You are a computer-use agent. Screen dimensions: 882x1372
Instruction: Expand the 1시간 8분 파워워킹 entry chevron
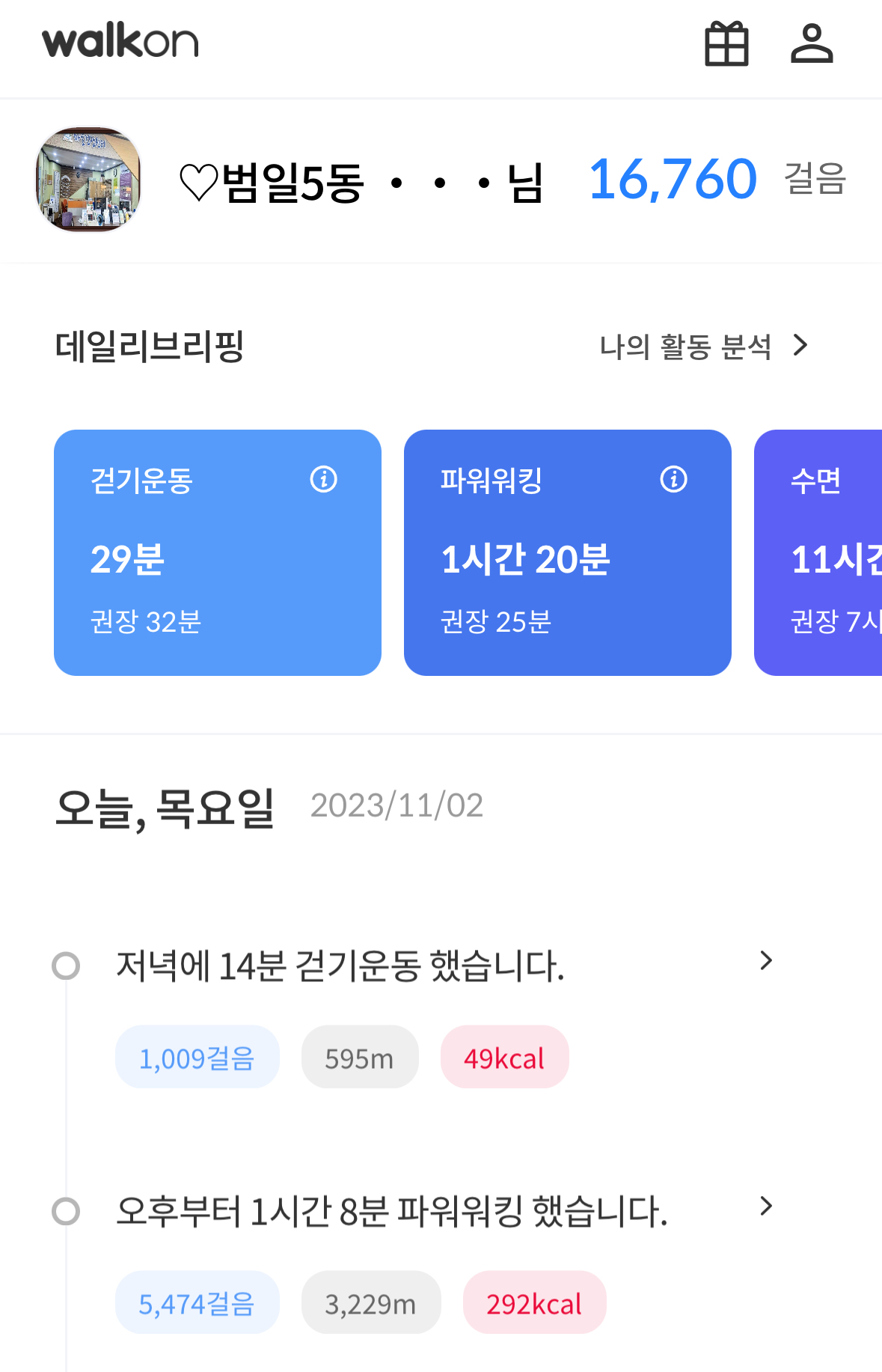coord(765,1206)
